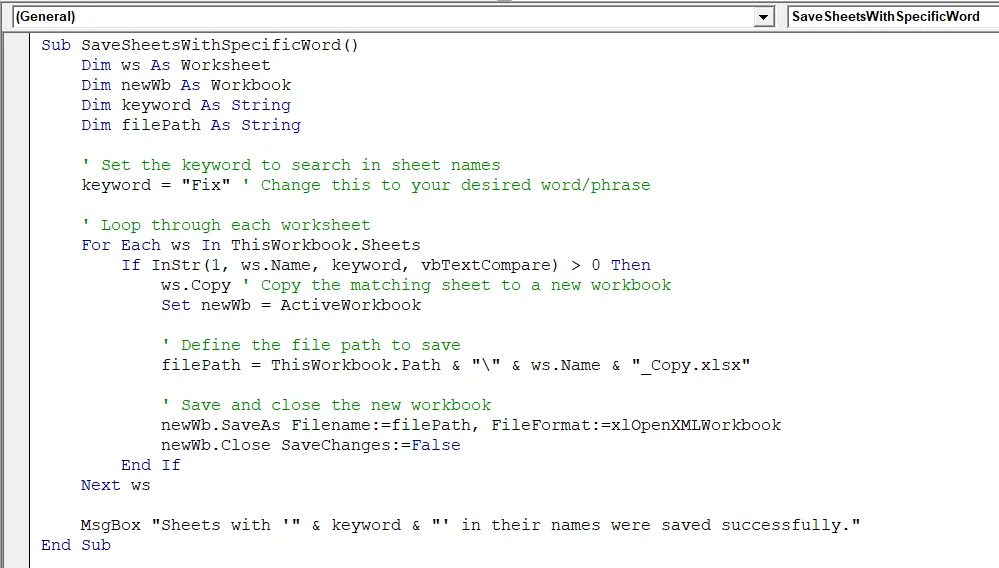Click the 'If InStr(1, ws.Name, keyword, vbTextCompare)' line
Screen dimensions: 999x568
pyautogui.click(x=386, y=266)
